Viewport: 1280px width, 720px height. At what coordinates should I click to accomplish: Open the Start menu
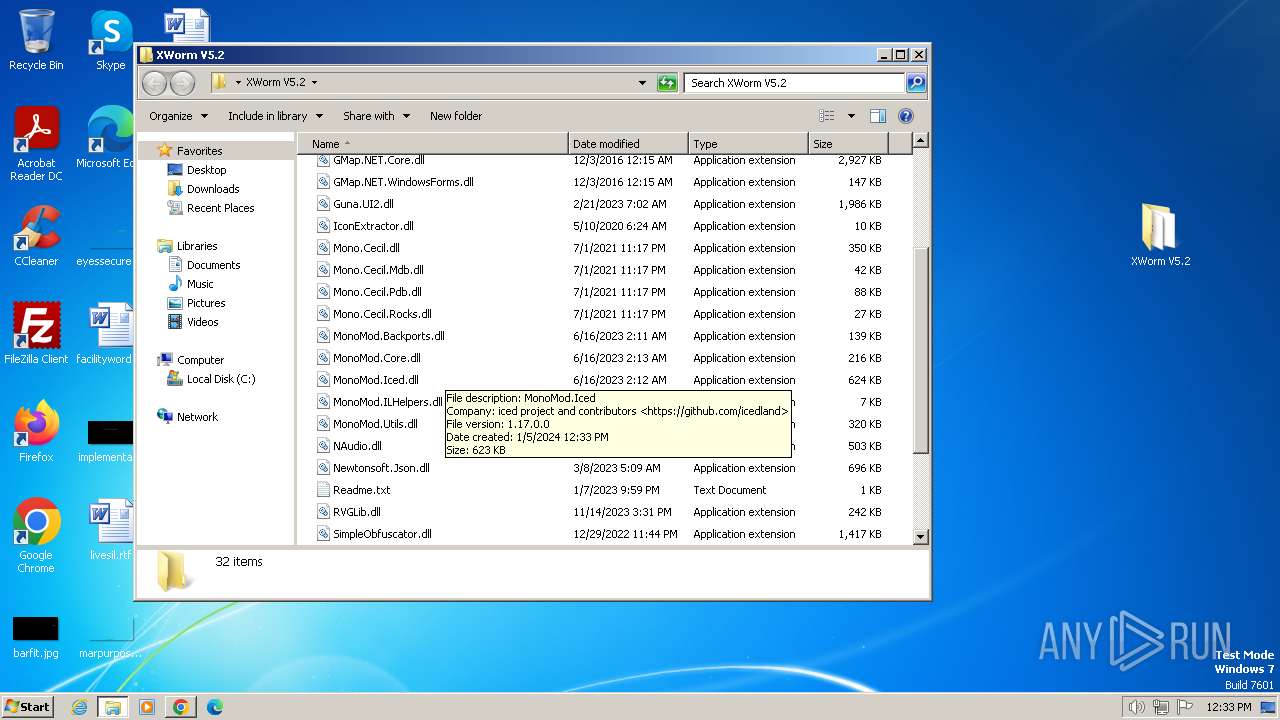tap(28, 707)
